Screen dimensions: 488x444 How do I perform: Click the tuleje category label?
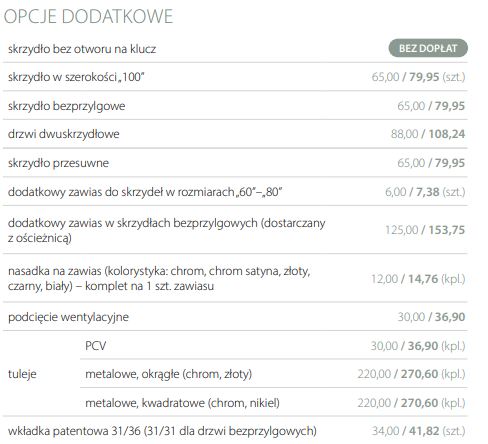coord(22,374)
